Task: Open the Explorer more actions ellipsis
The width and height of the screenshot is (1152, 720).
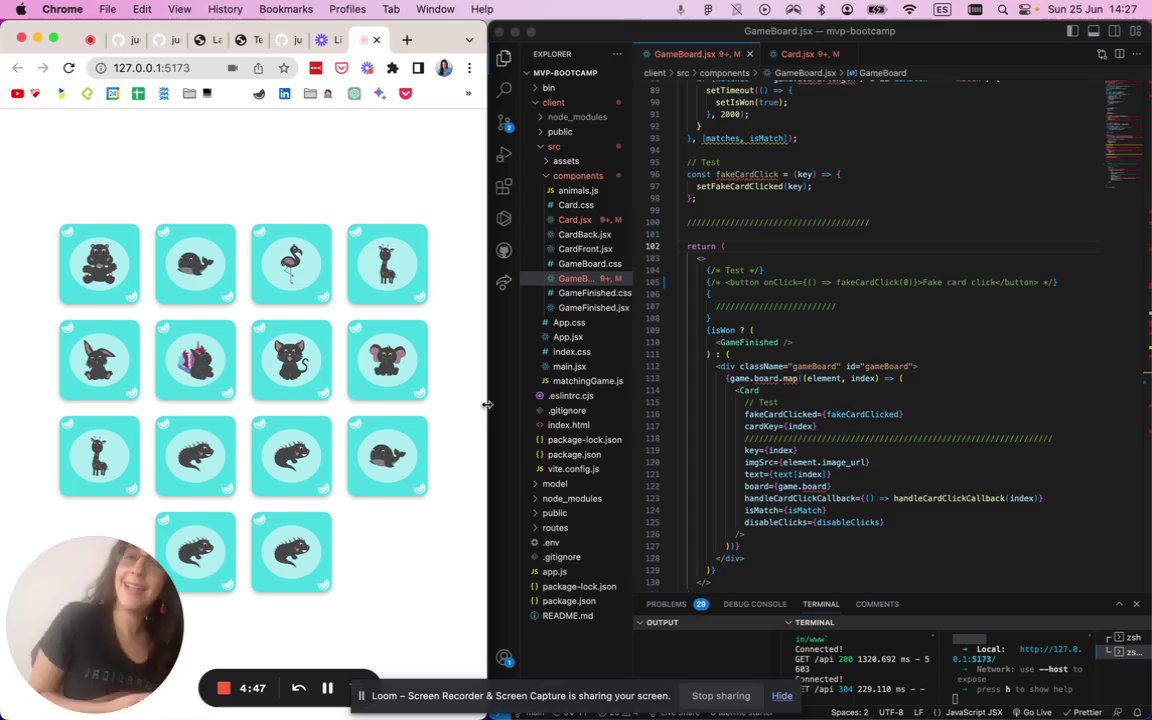Action: point(617,54)
